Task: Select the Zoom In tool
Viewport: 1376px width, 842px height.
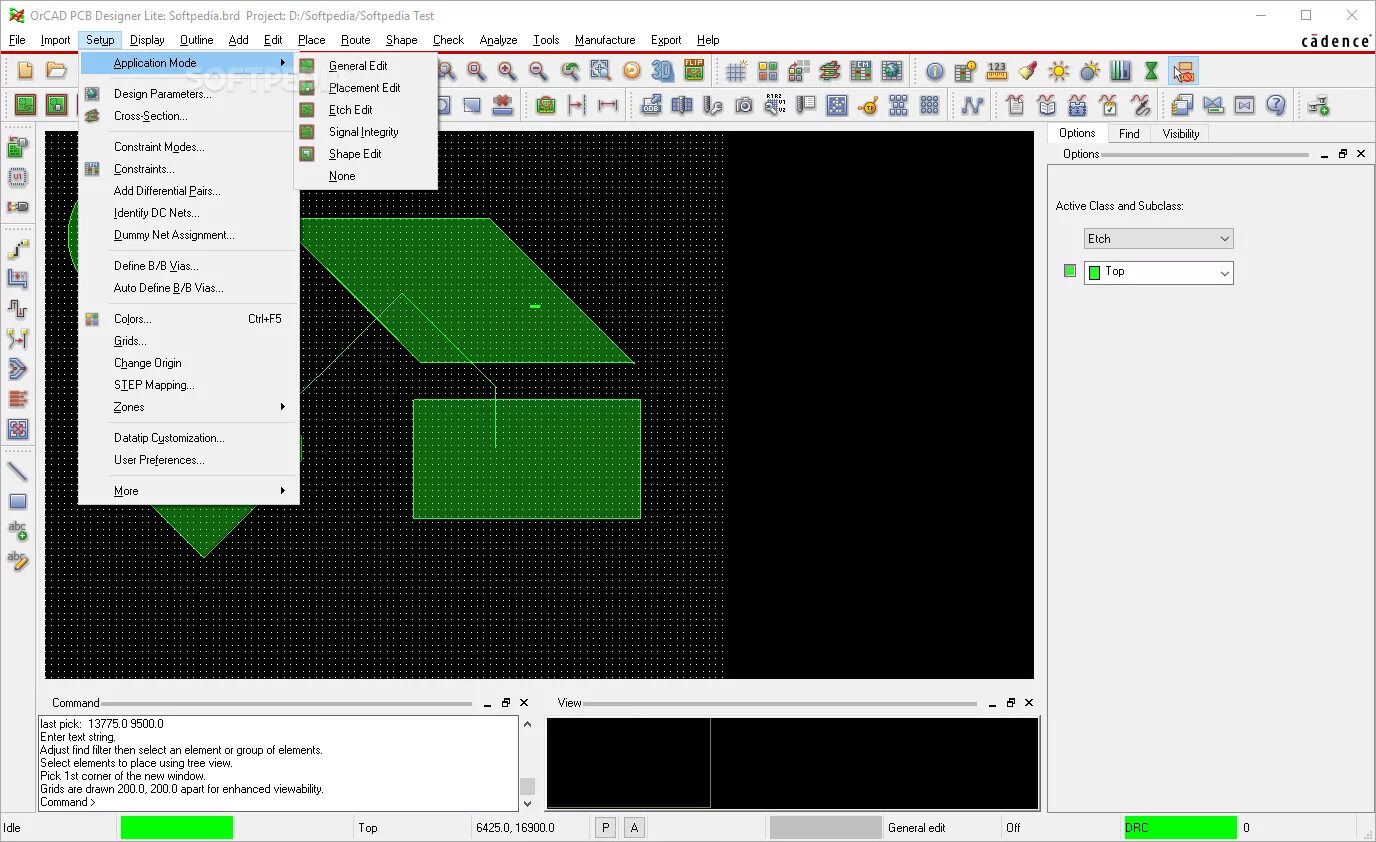Action: (x=505, y=70)
